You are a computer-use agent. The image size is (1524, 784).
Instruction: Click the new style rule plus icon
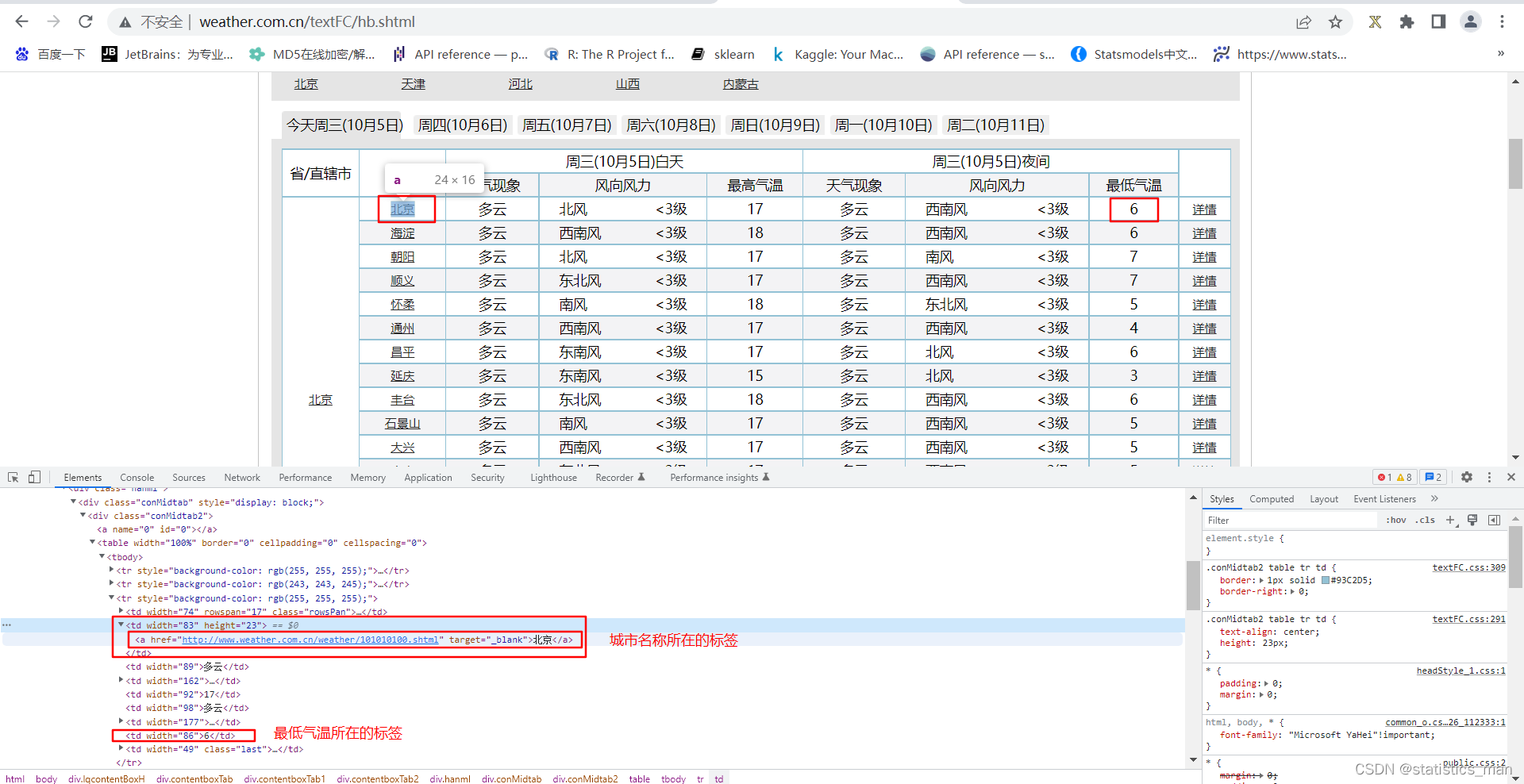(x=1452, y=520)
